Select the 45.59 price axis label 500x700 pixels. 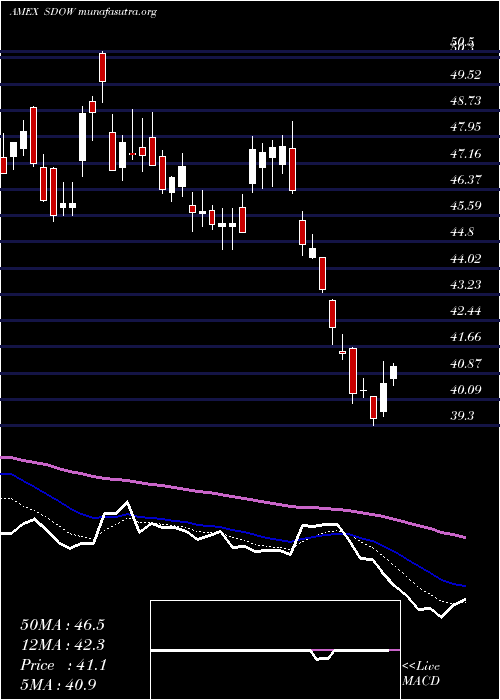[x=466, y=206]
